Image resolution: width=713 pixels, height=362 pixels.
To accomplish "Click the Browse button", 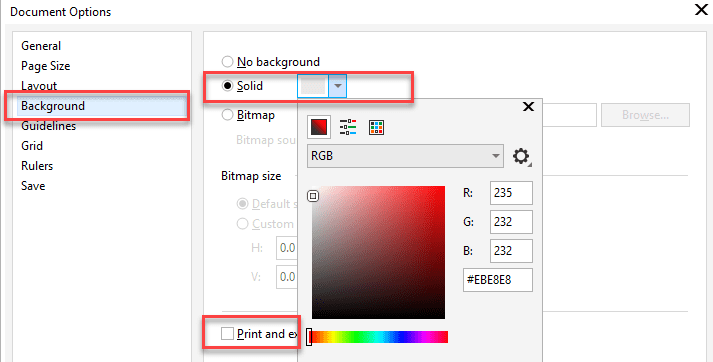I will [x=645, y=115].
